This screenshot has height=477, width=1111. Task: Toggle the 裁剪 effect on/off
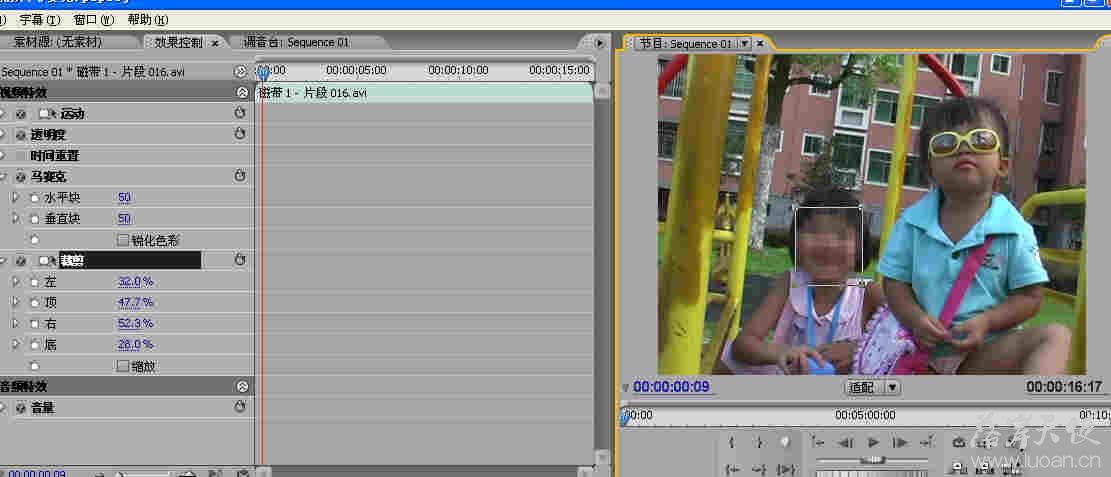click(21, 261)
